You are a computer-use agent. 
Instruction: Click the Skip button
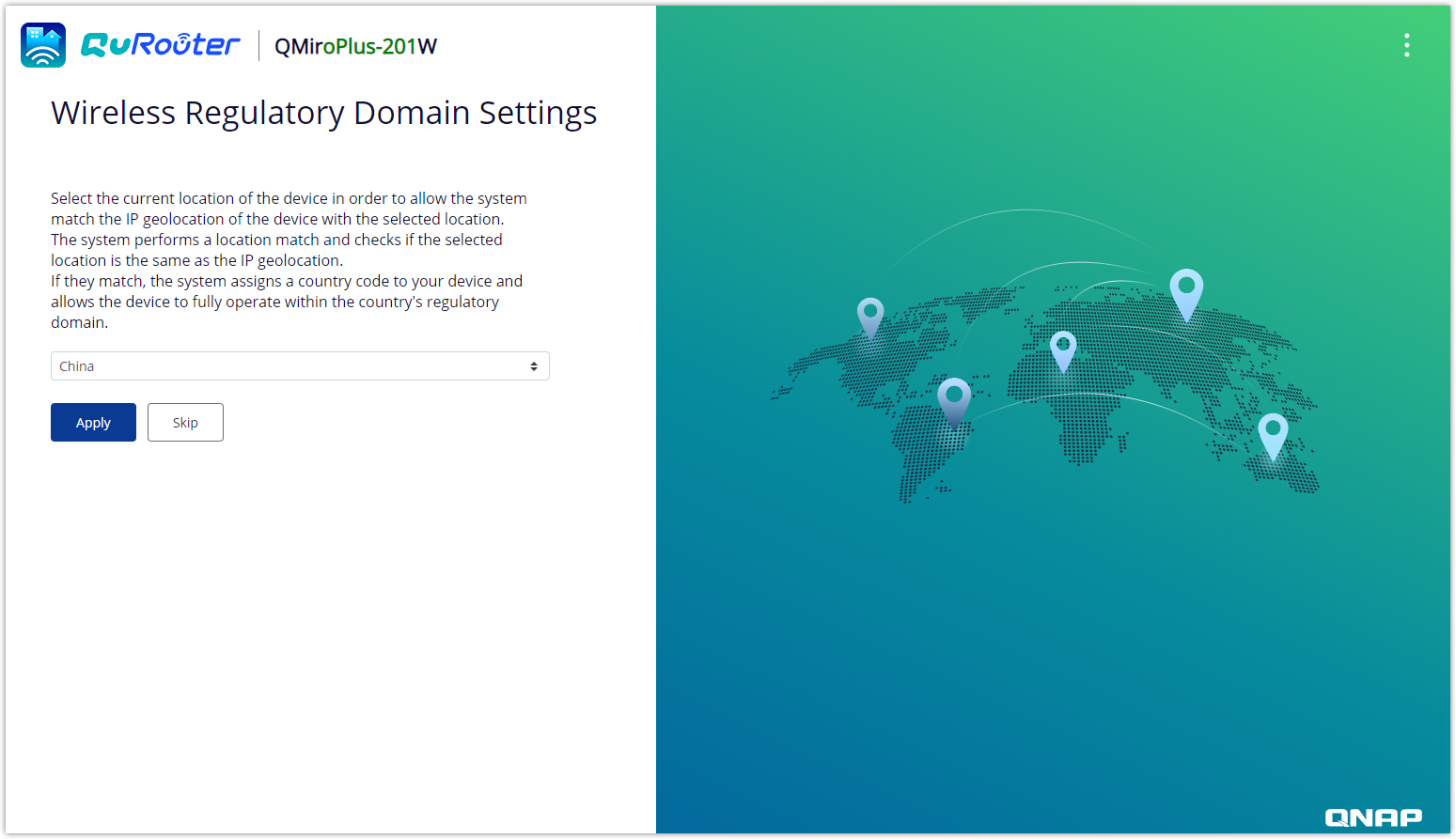185,423
